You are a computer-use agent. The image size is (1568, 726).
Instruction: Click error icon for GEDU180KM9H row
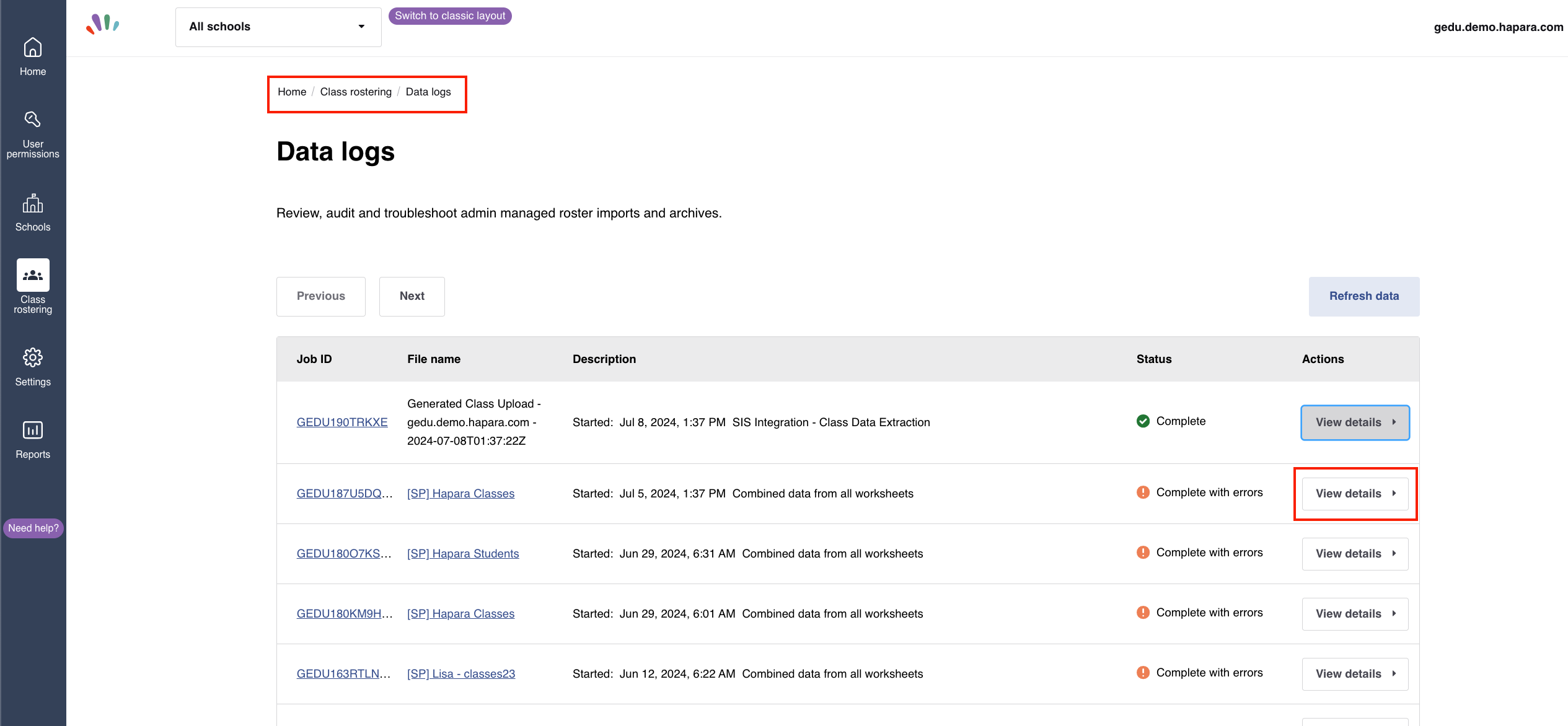tap(1143, 613)
